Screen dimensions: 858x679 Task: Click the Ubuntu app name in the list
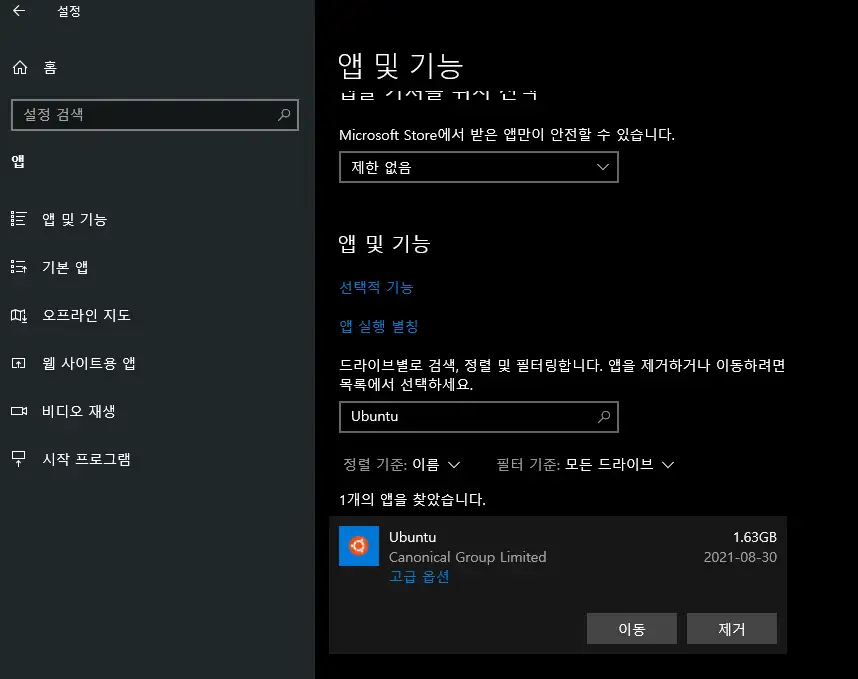[413, 537]
